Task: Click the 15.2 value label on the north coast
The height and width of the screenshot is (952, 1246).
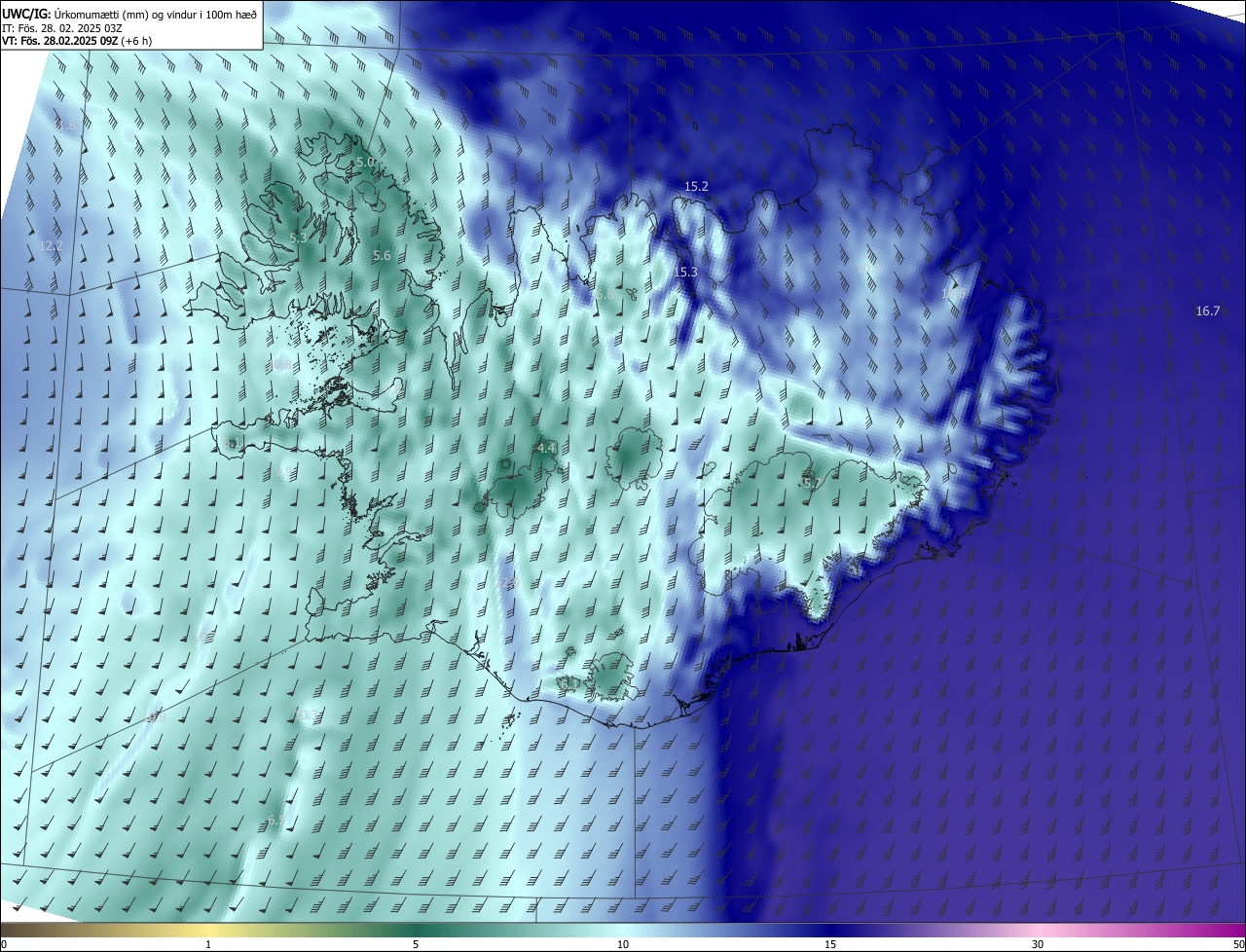Action: [696, 186]
